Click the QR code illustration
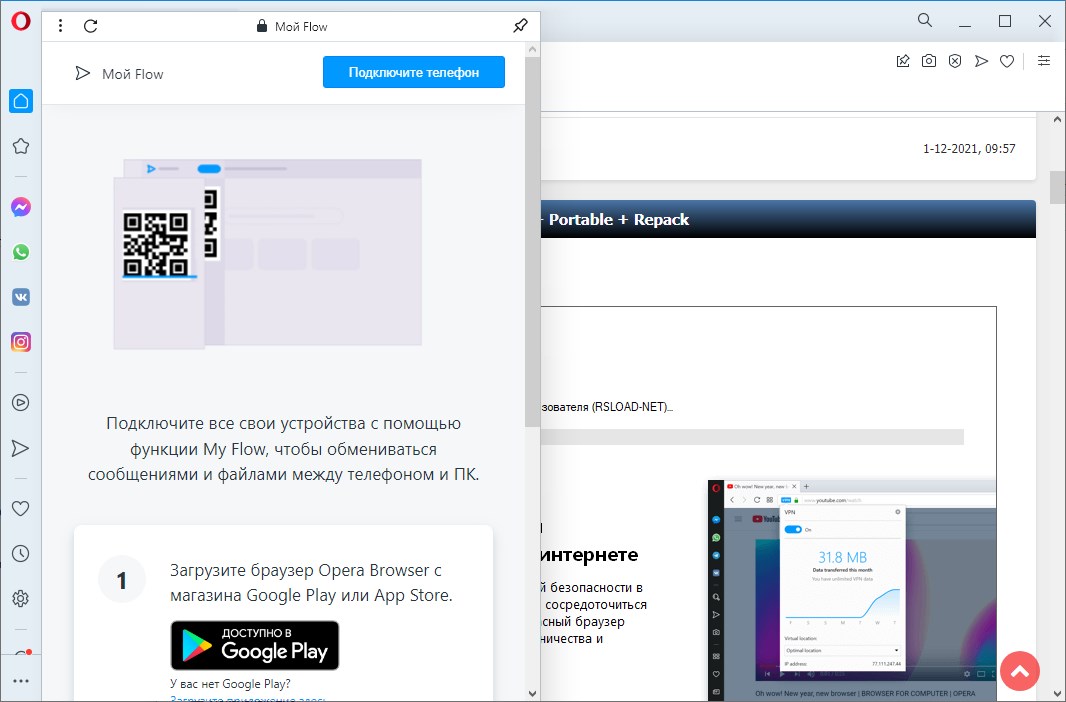1066x702 pixels. point(157,244)
